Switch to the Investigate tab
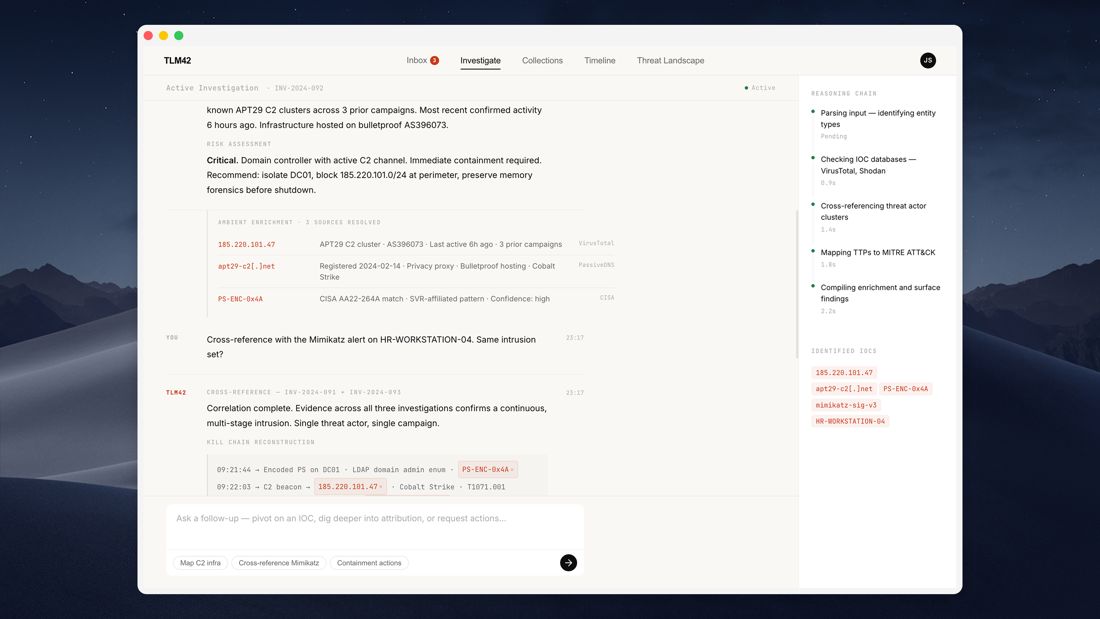This screenshot has height=619, width=1100. click(x=481, y=61)
